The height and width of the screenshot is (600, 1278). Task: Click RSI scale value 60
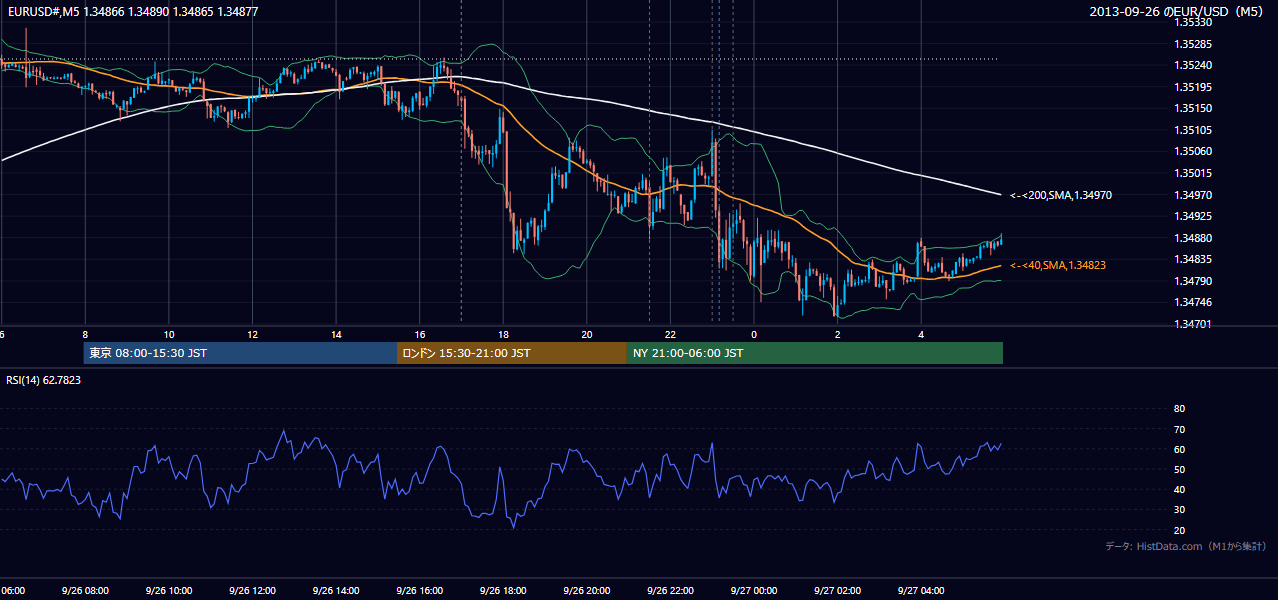[x=1179, y=449]
